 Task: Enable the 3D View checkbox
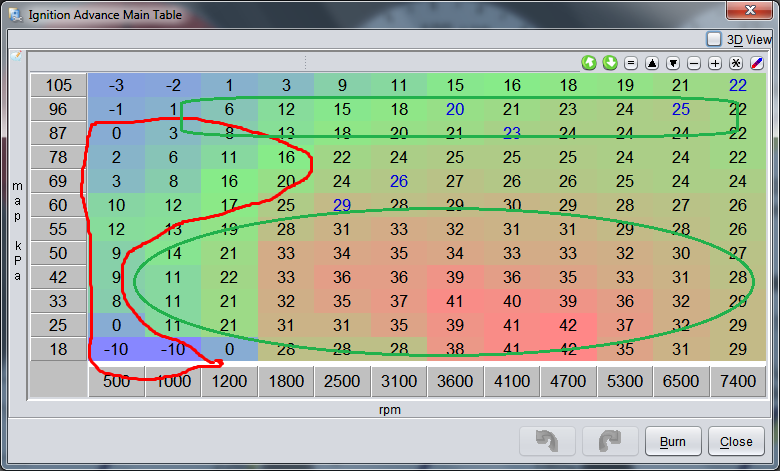point(714,39)
